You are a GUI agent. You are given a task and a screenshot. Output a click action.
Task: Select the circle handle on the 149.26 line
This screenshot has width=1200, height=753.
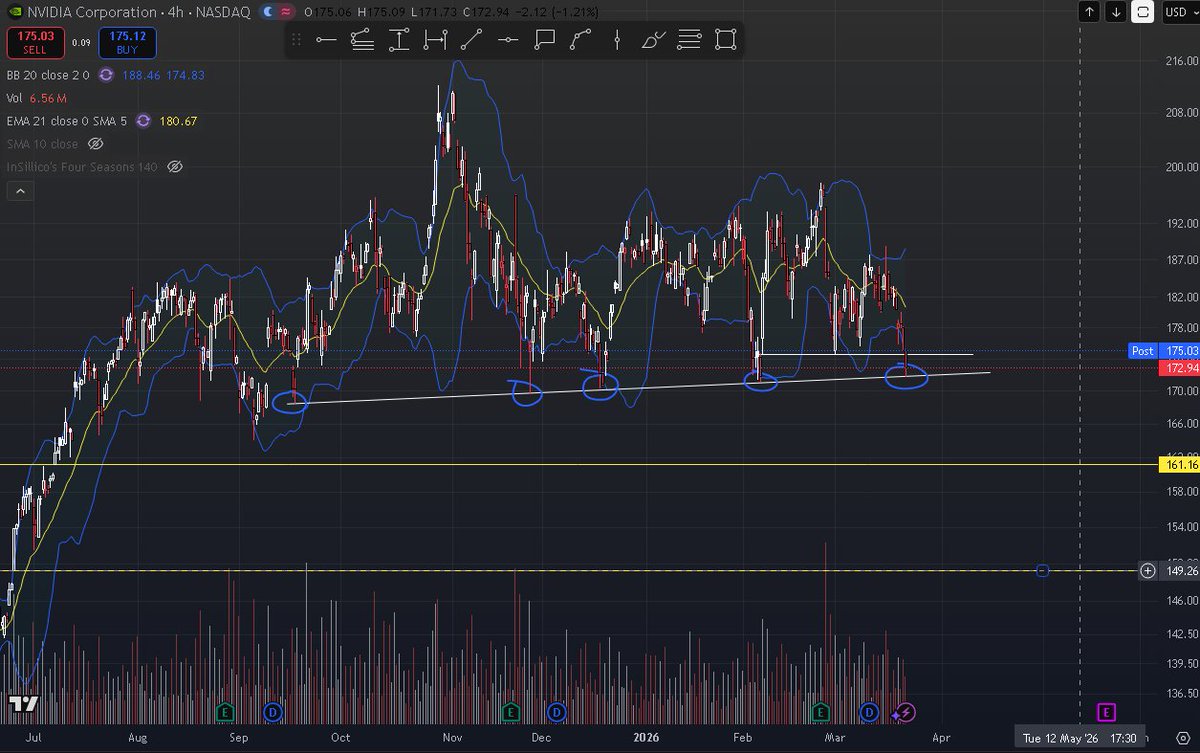(1042, 571)
